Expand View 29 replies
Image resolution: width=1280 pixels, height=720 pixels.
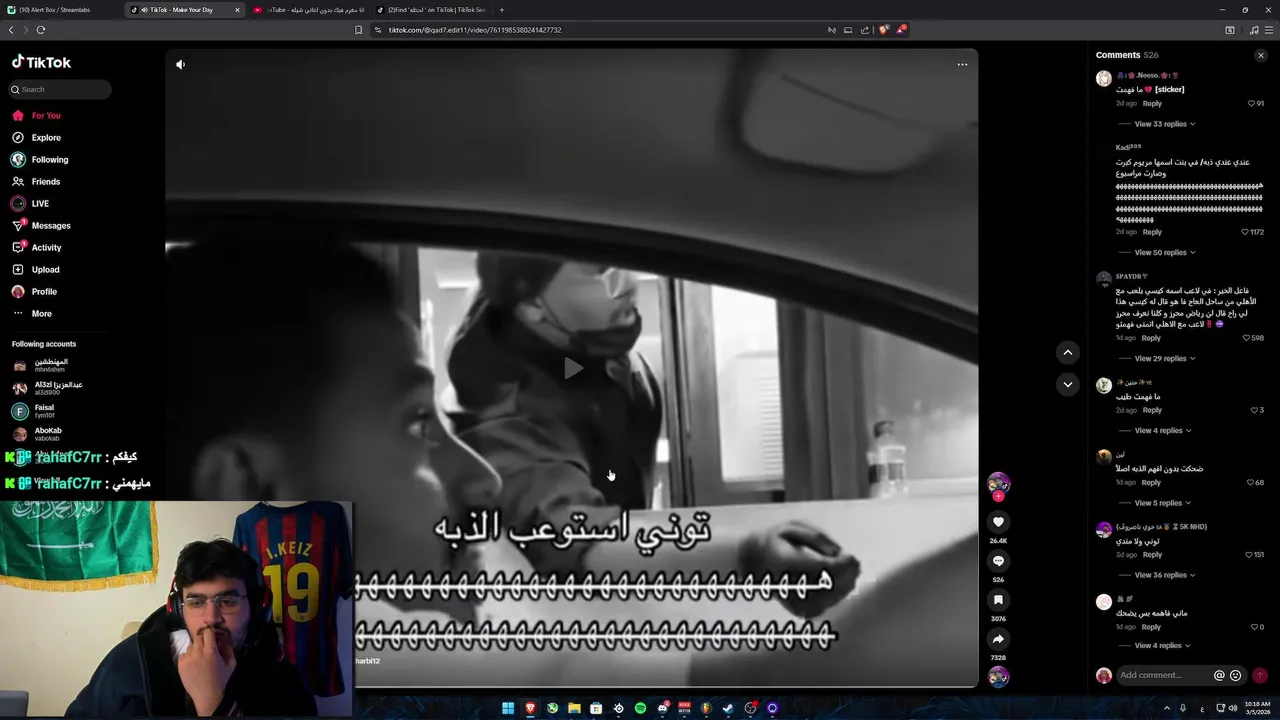click(1164, 359)
